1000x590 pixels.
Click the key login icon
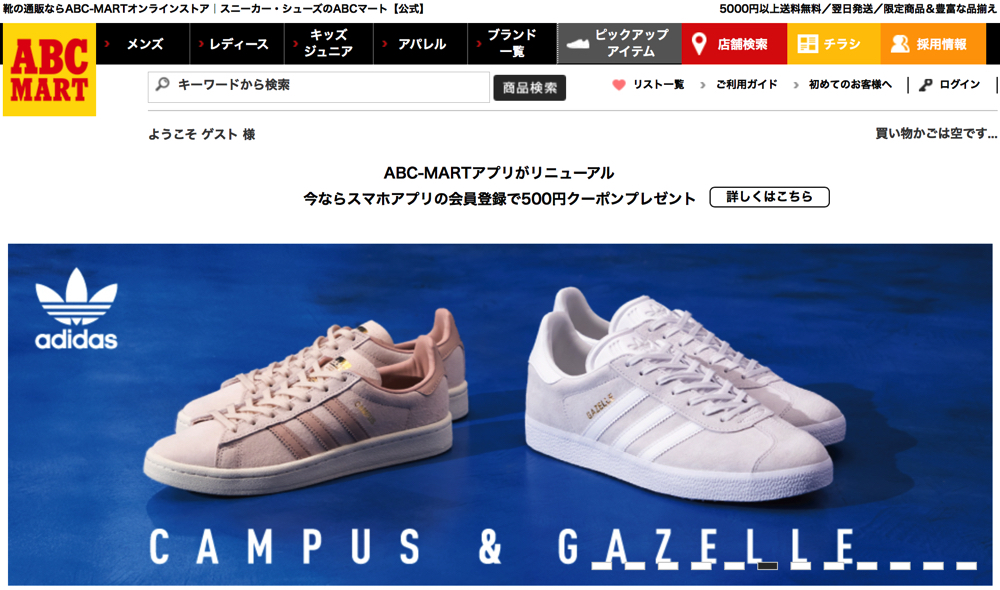tap(925, 85)
